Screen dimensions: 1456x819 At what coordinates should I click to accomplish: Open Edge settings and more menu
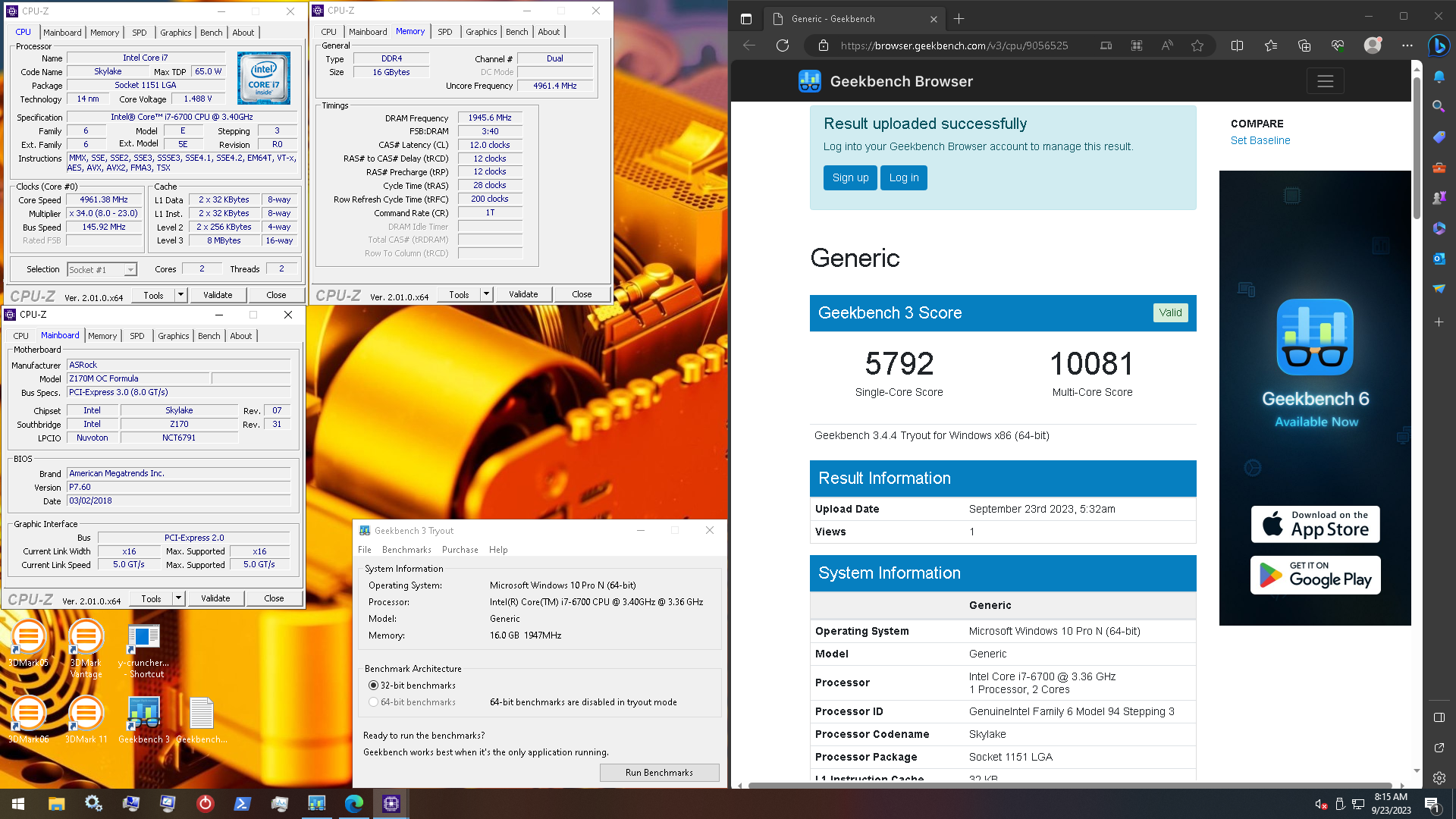[1407, 45]
